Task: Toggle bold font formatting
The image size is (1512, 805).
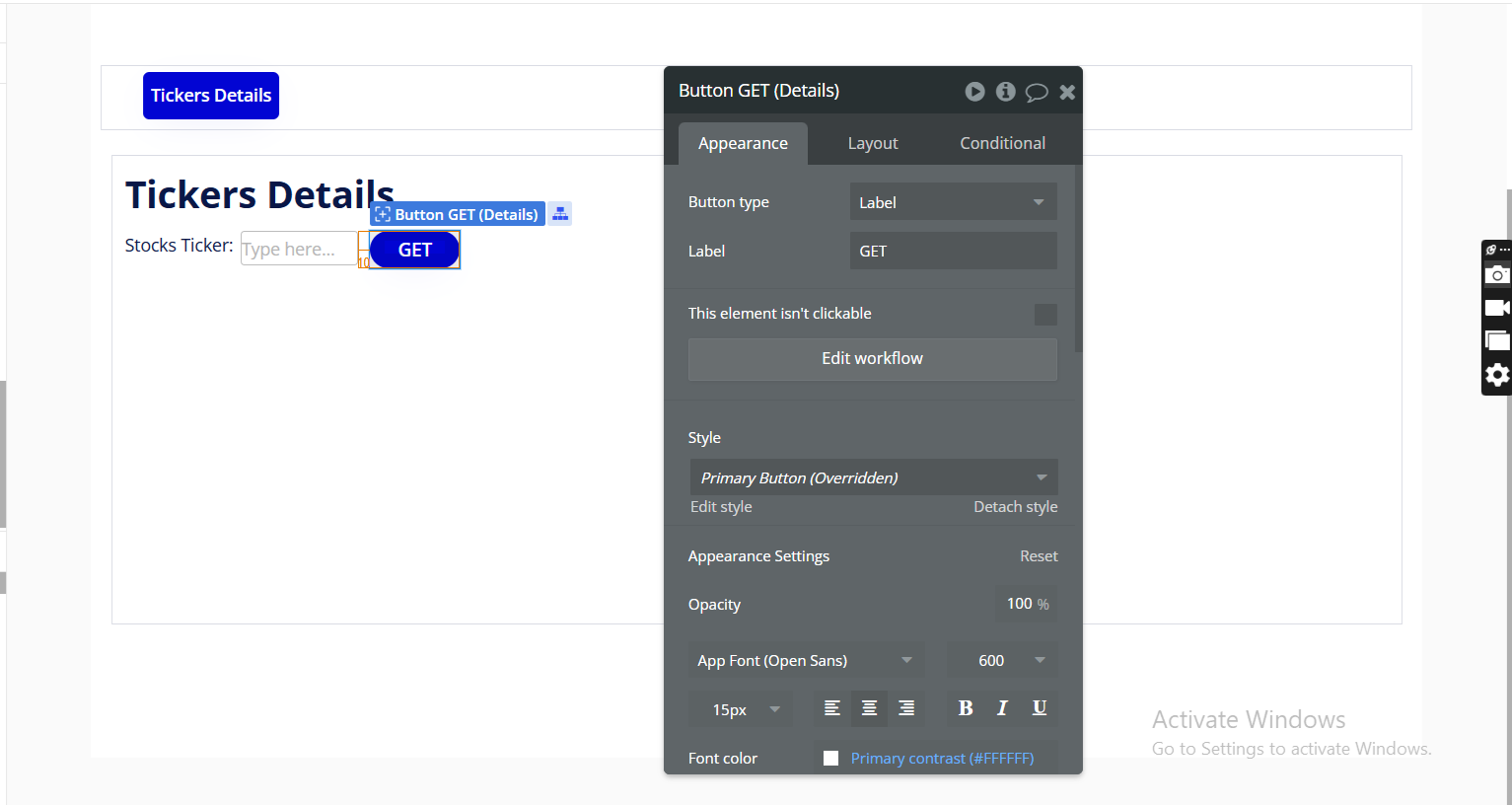Action: pyautogui.click(x=966, y=708)
